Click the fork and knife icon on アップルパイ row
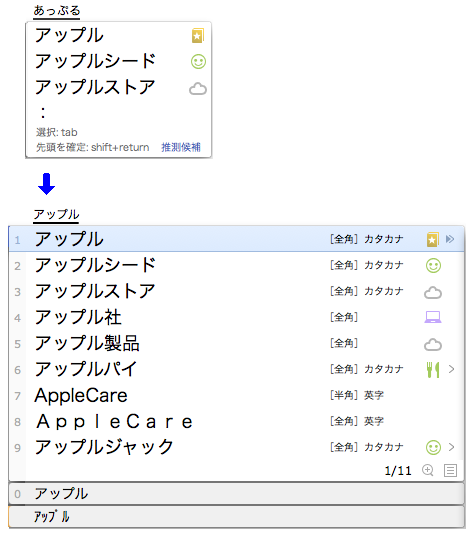The width and height of the screenshot is (475, 540). click(433, 370)
